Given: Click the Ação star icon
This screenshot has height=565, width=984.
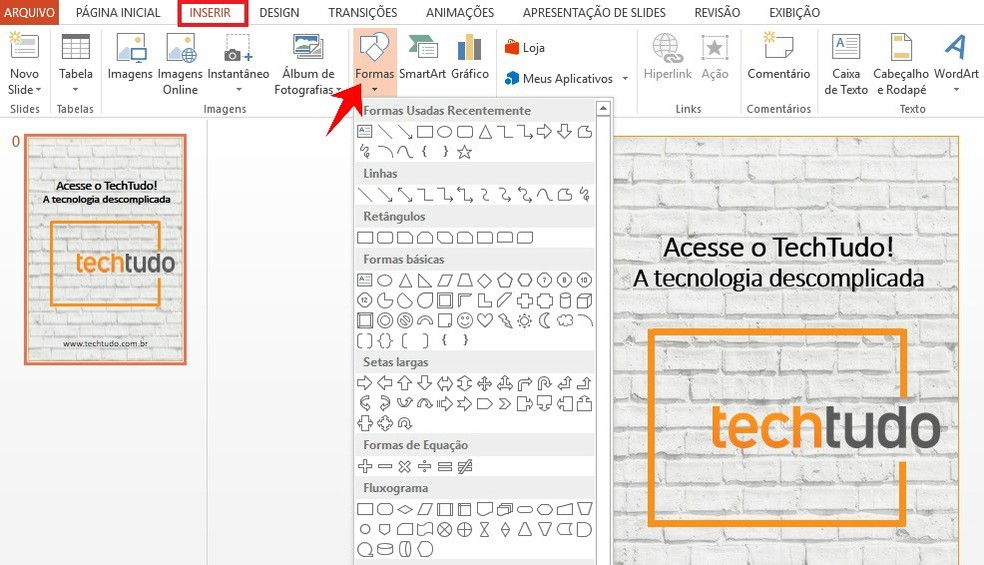Looking at the screenshot, I should click(x=714, y=48).
